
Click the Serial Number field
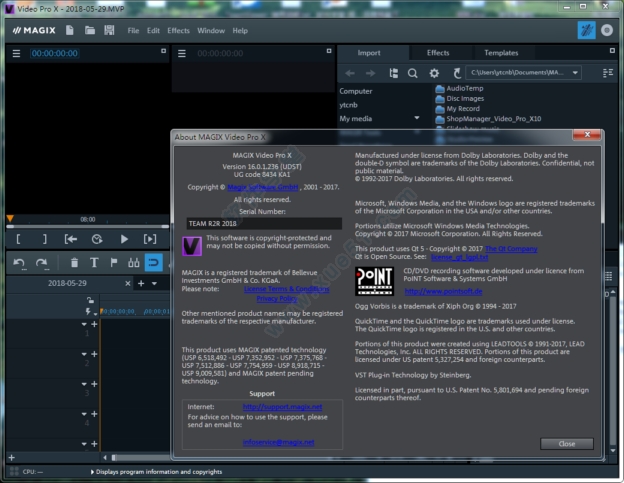coord(264,224)
